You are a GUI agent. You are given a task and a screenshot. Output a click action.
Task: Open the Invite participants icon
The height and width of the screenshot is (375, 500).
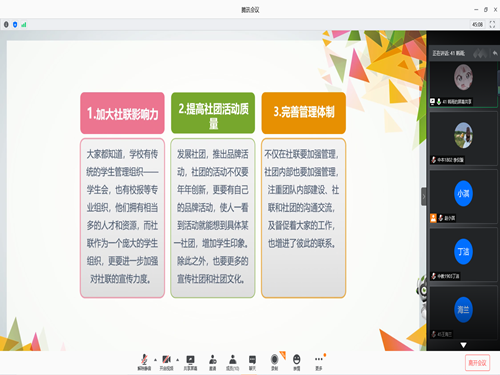[212, 362]
